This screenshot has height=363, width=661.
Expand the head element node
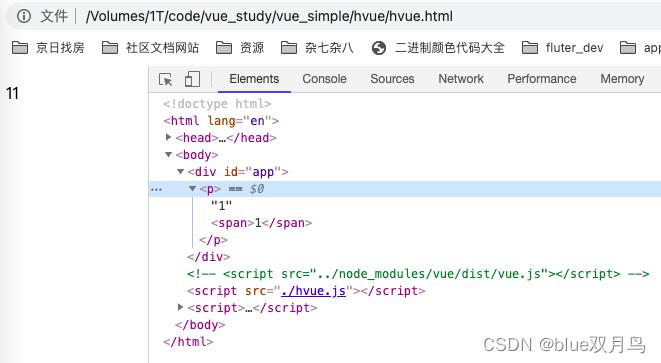(x=168, y=137)
